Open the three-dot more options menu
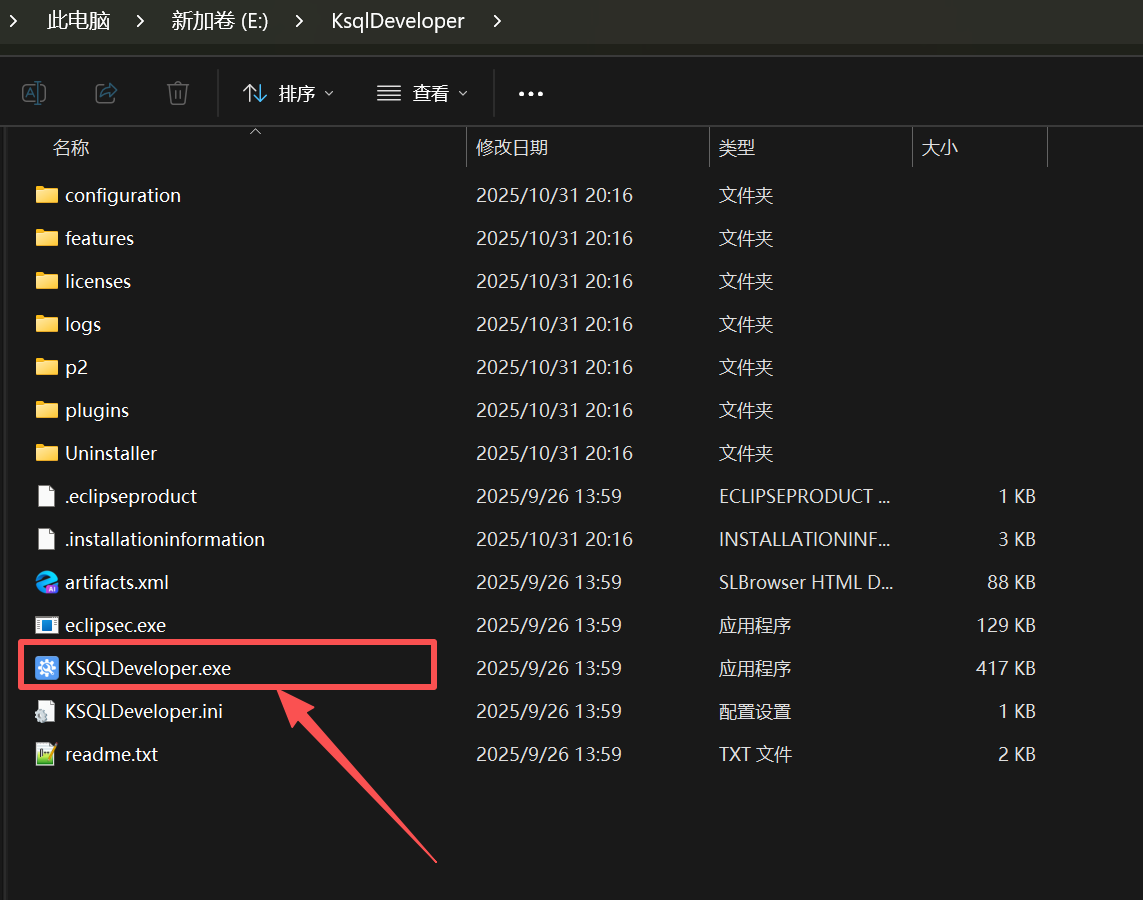1143x900 pixels. pos(530,94)
